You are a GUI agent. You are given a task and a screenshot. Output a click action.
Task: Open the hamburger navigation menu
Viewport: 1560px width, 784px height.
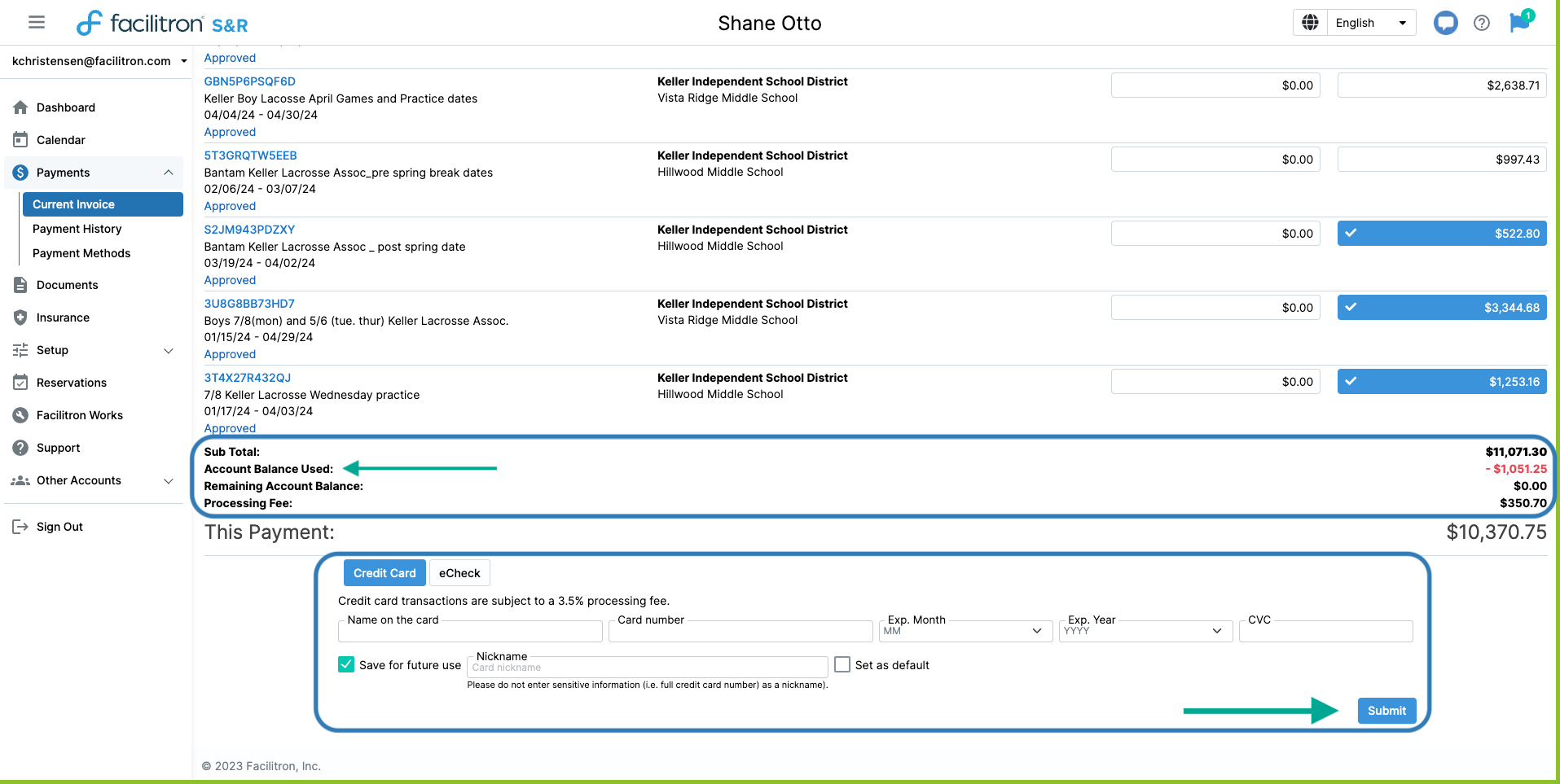tap(37, 22)
